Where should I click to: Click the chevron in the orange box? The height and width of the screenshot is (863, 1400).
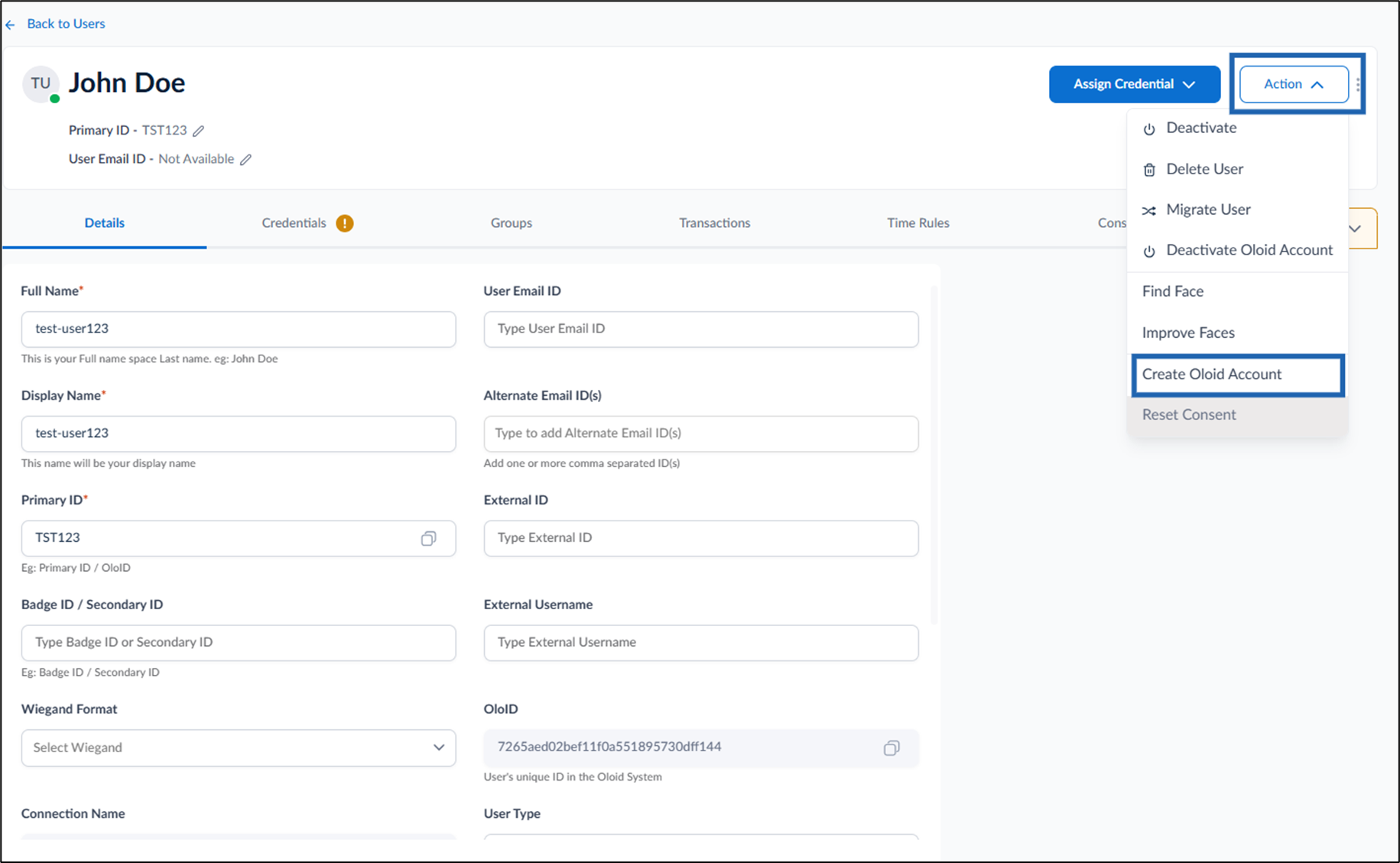[1355, 229]
